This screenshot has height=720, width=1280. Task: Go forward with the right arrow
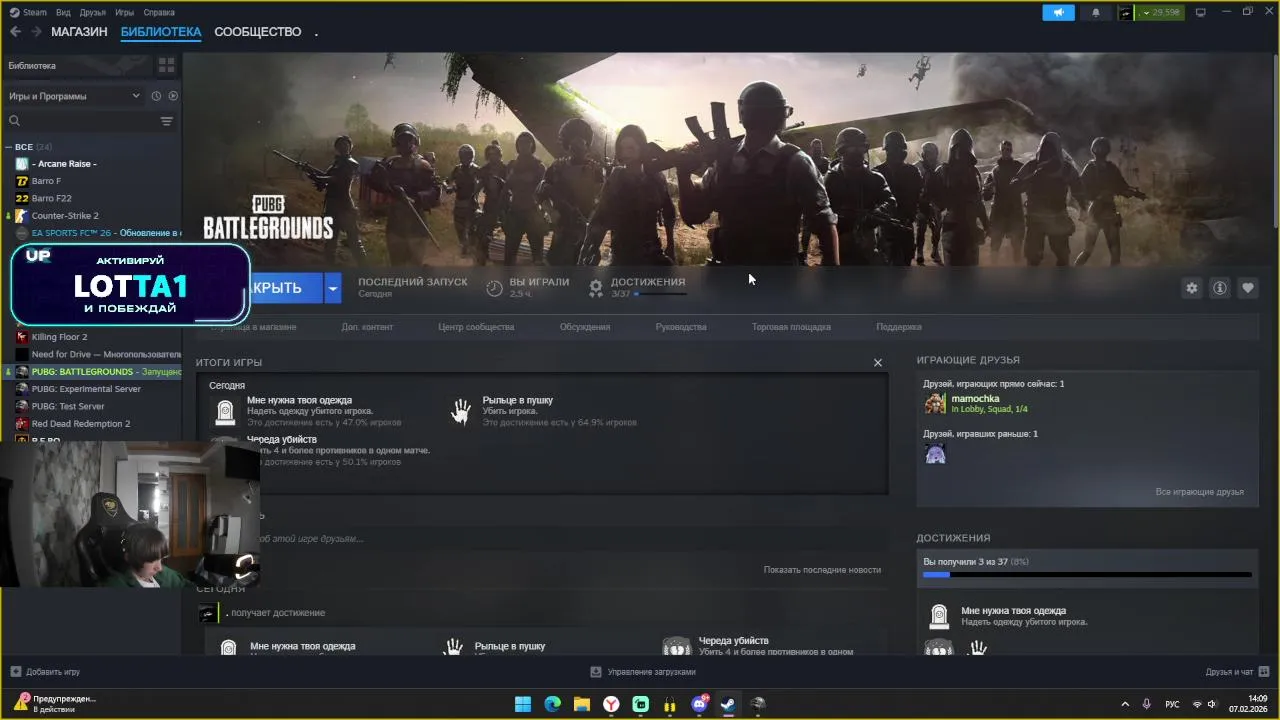coord(36,32)
